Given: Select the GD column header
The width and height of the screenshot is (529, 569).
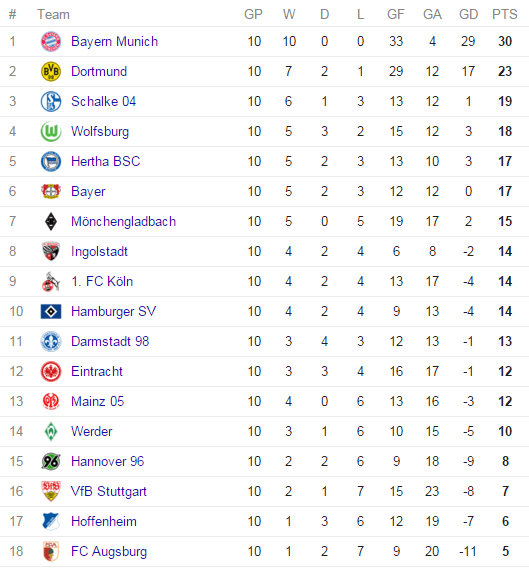Looking at the screenshot, I should 468,15.
